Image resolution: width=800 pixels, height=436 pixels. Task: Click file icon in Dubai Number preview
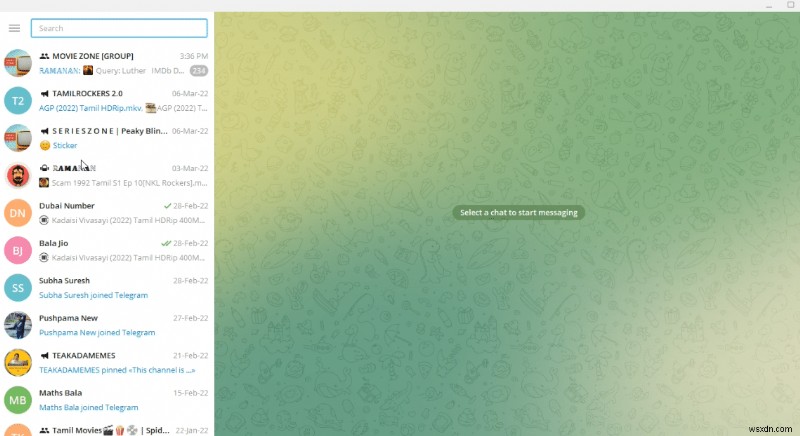(x=44, y=220)
